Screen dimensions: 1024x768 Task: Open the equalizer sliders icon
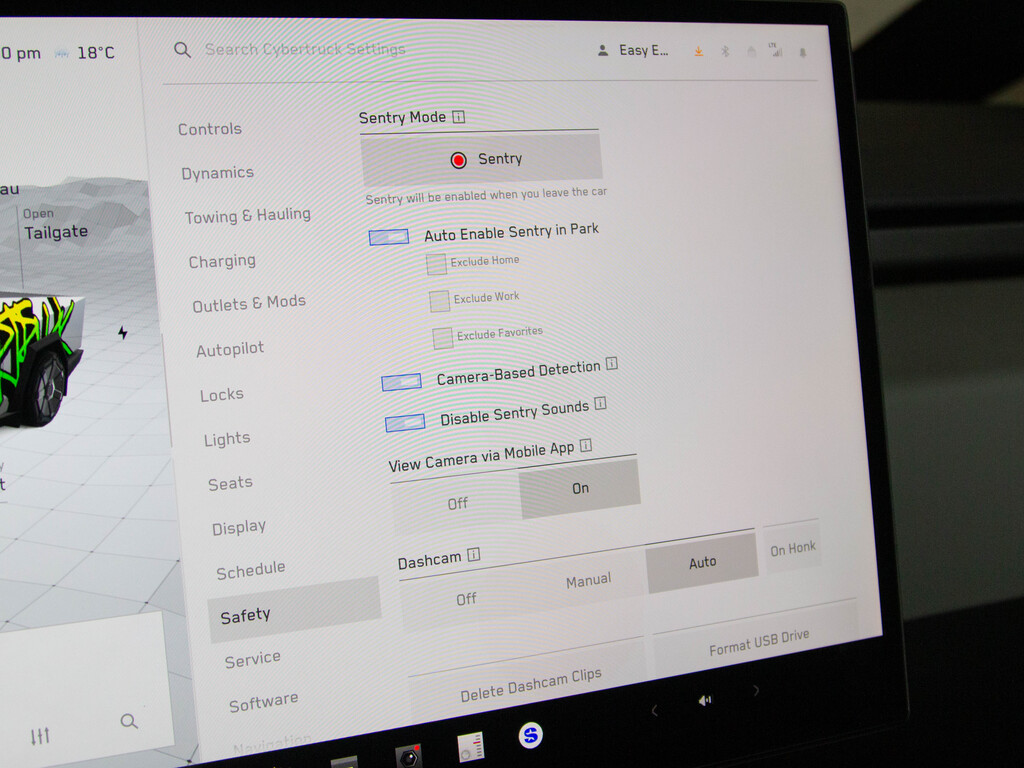click(40, 736)
